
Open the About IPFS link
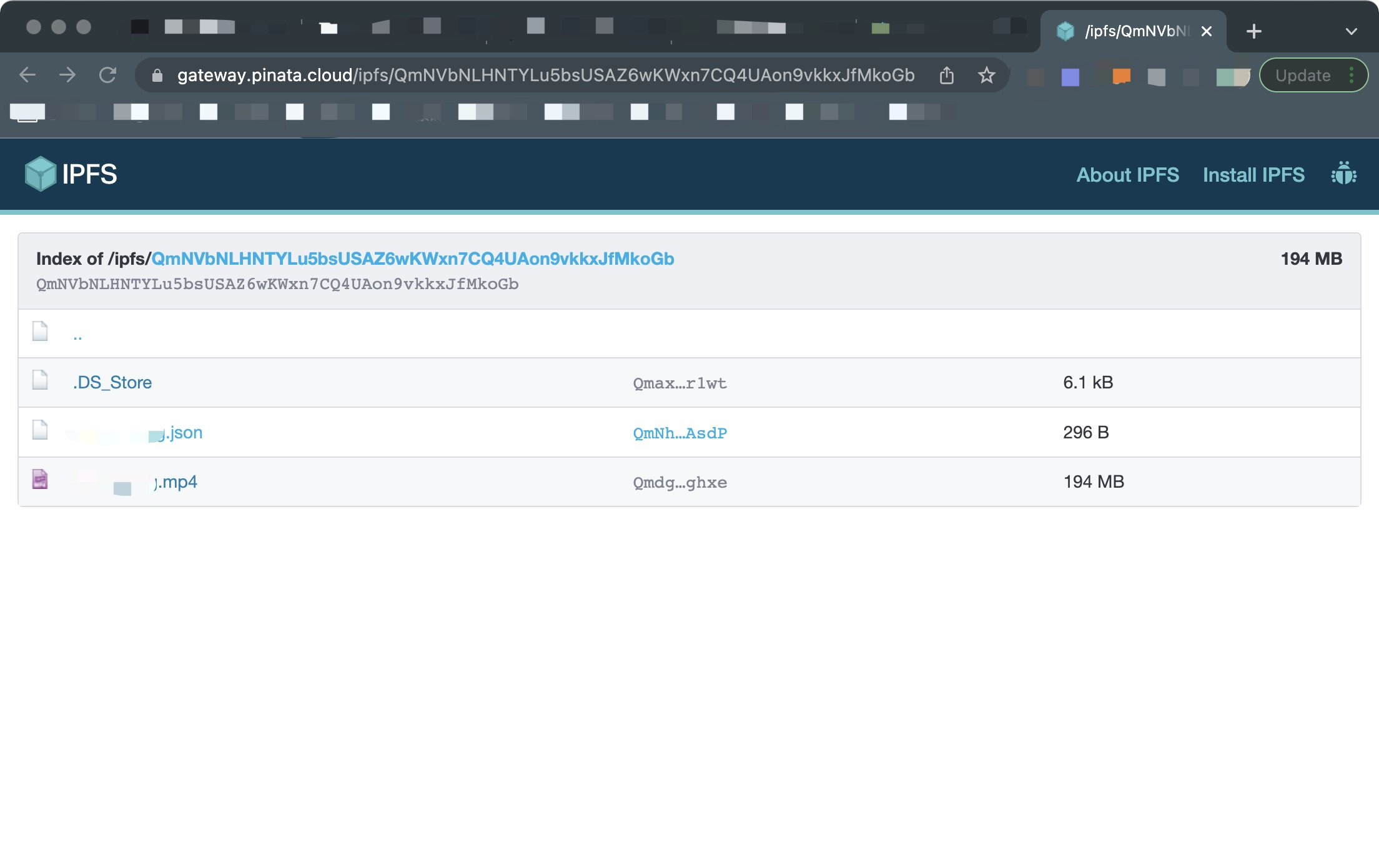coord(1127,175)
